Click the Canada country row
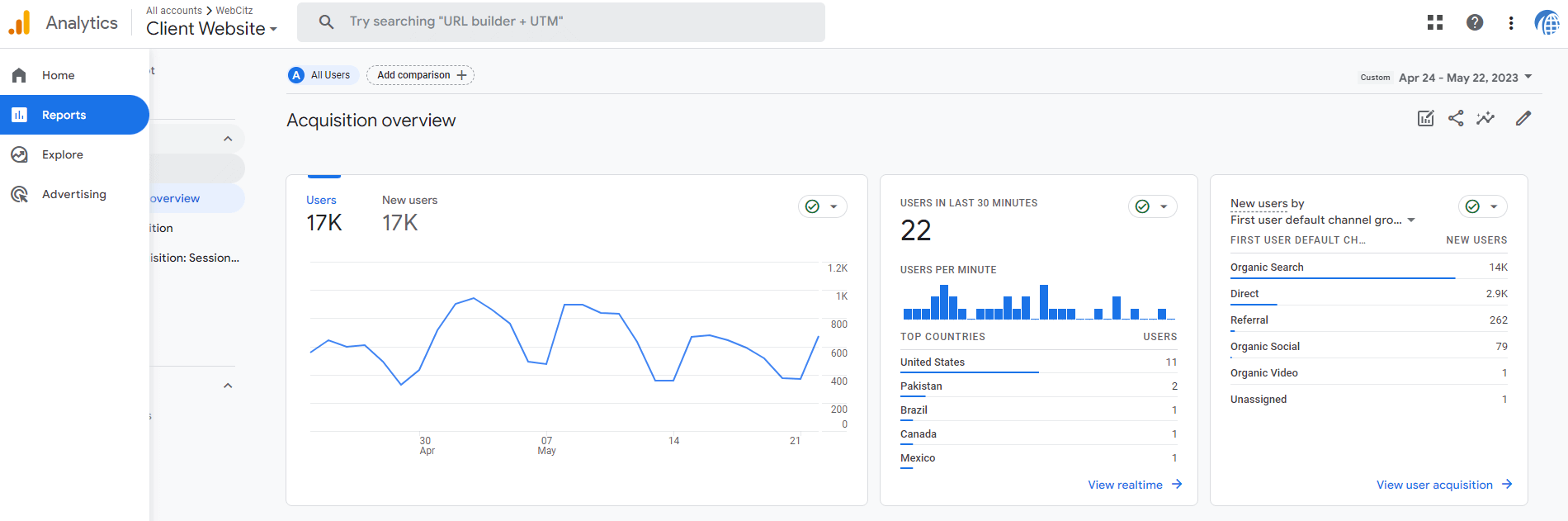 click(x=1038, y=433)
